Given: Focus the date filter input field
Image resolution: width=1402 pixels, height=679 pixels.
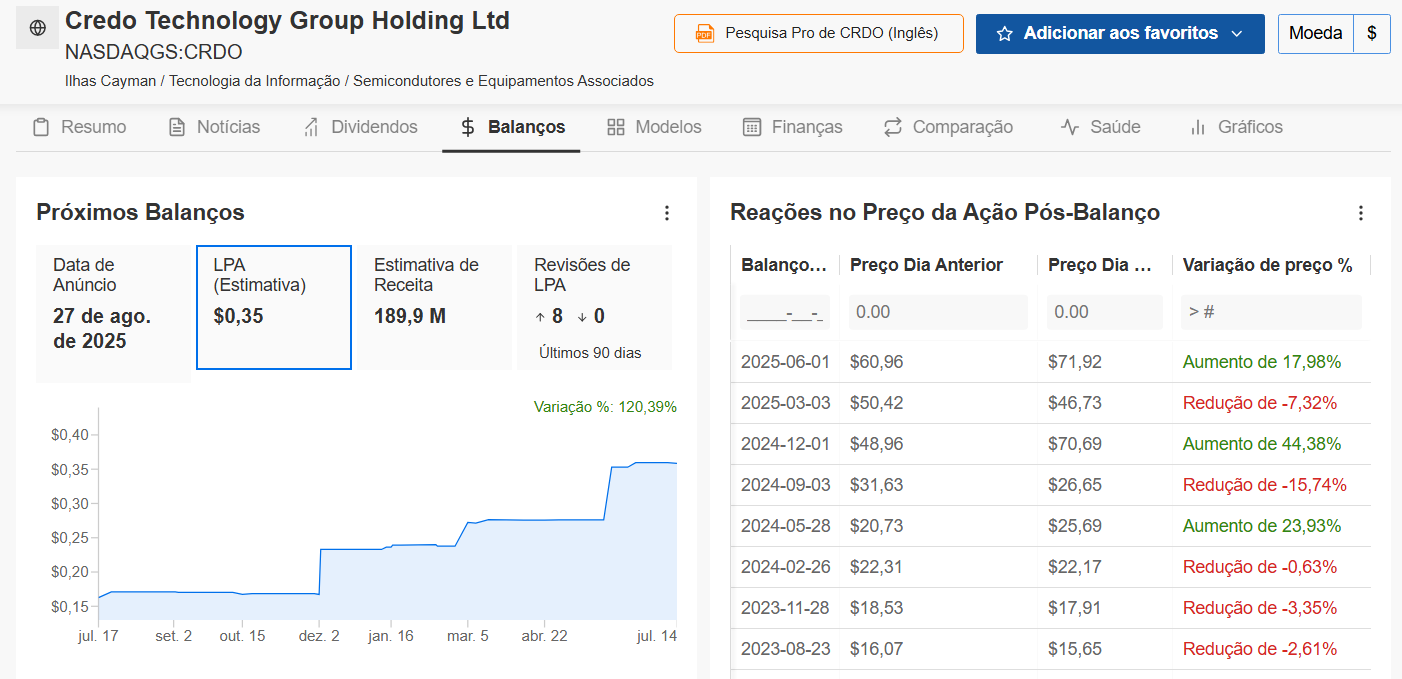Looking at the screenshot, I should (785, 312).
